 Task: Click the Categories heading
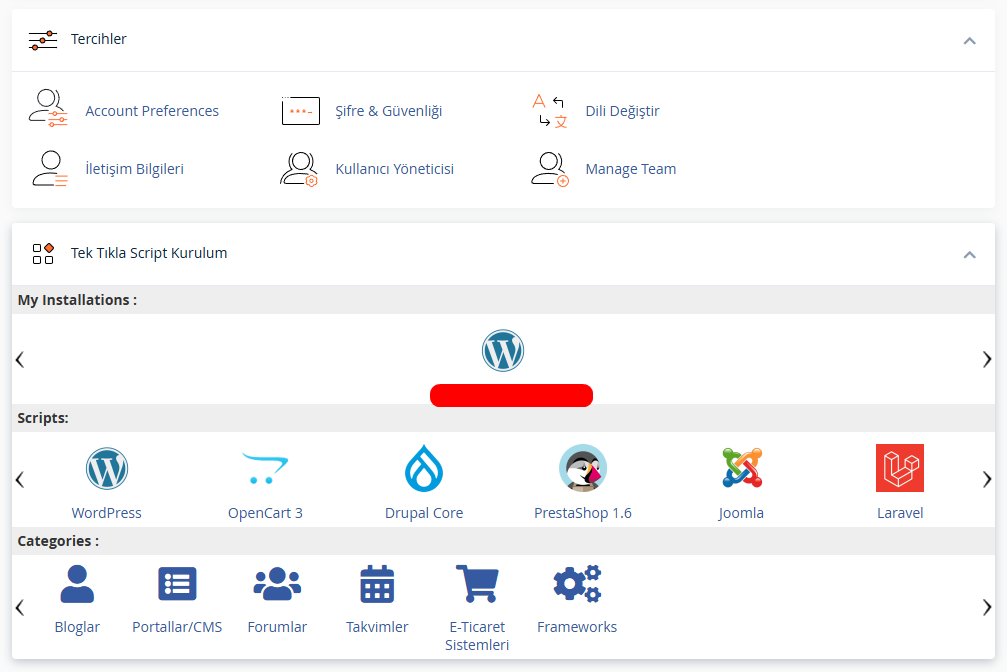(58, 541)
